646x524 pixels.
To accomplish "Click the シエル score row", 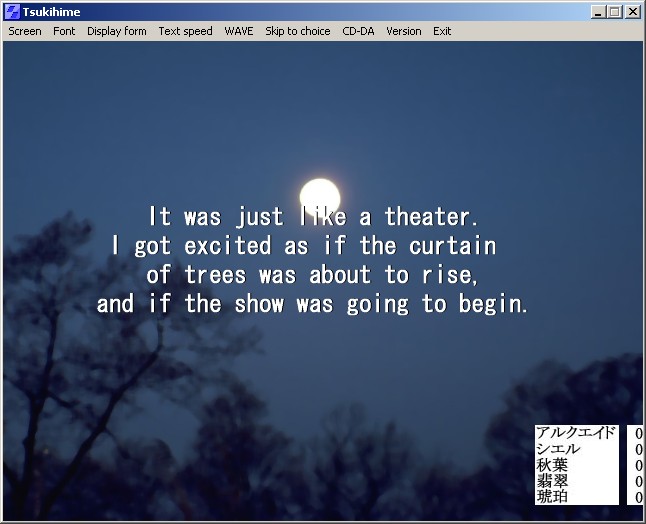I will [588, 449].
